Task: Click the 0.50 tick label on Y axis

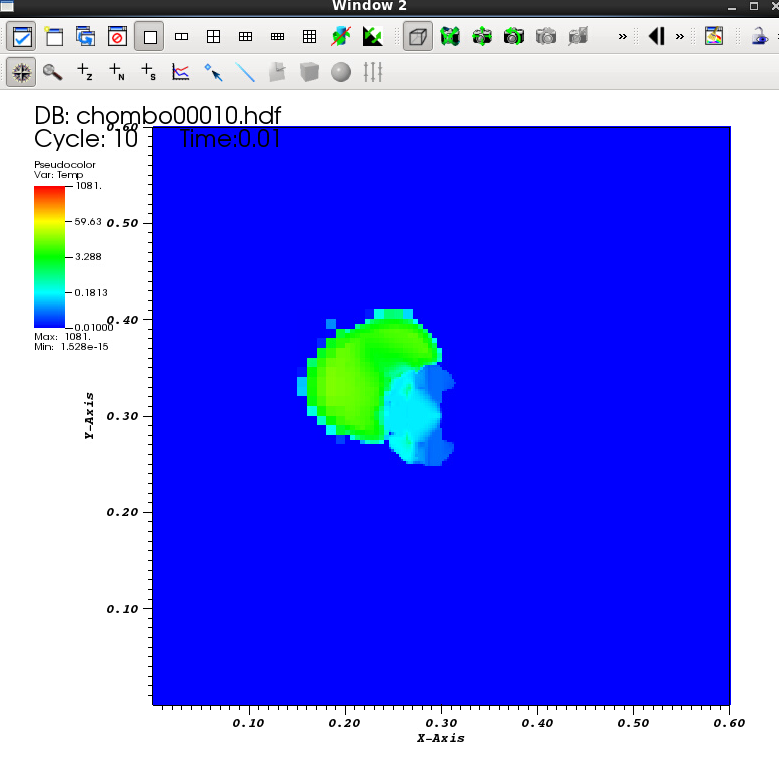Action: [122, 223]
